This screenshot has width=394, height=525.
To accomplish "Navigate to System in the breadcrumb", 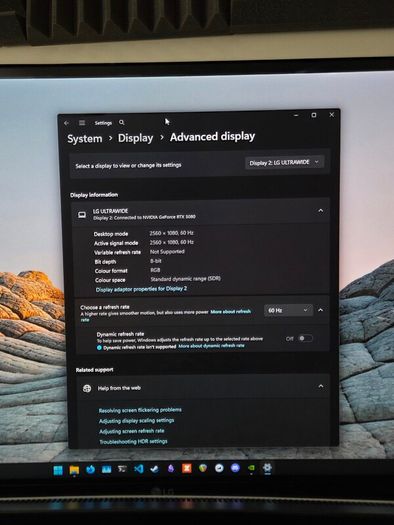I will pyautogui.click(x=85, y=139).
